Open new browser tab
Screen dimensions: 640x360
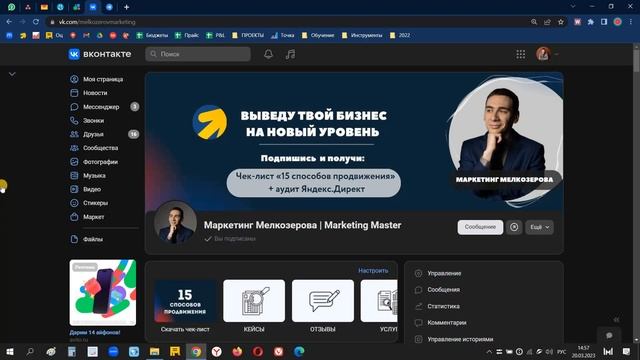click(x=127, y=7)
